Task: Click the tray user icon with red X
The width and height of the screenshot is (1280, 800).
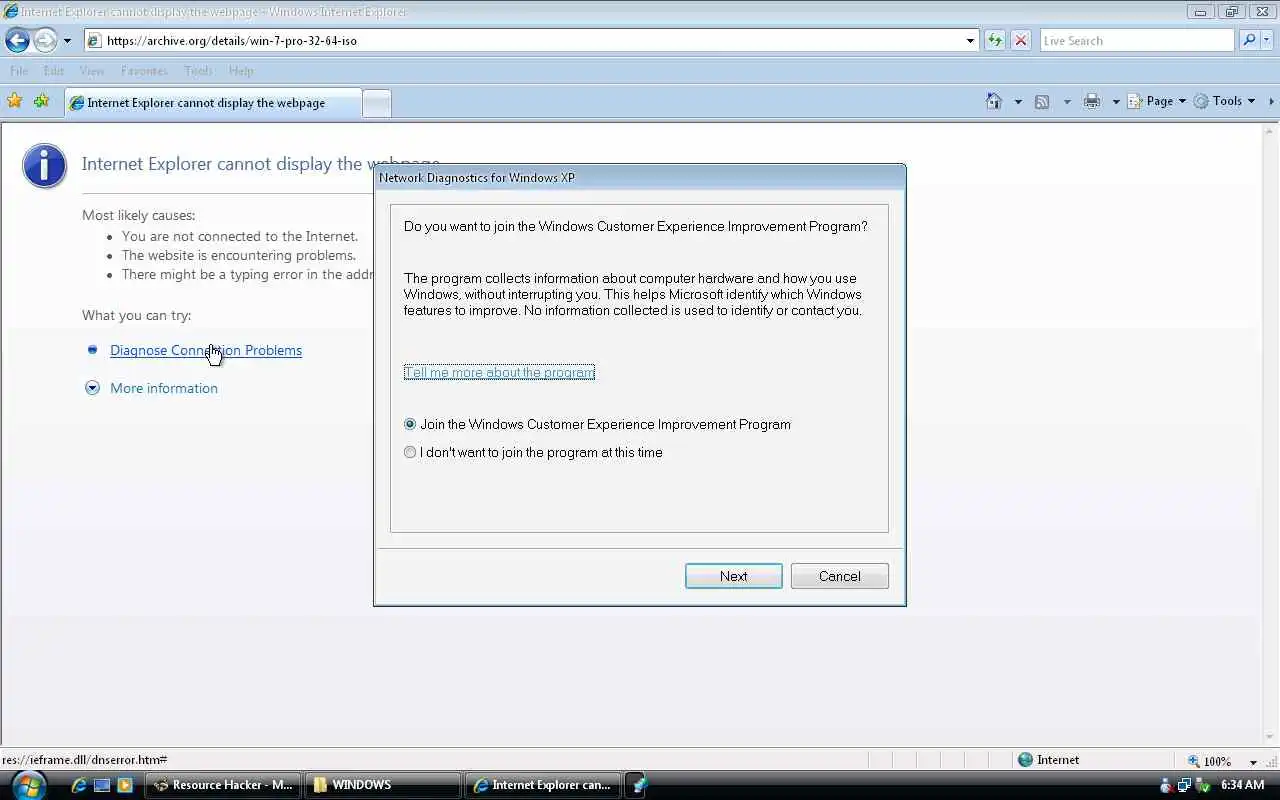Action: click(x=1166, y=786)
